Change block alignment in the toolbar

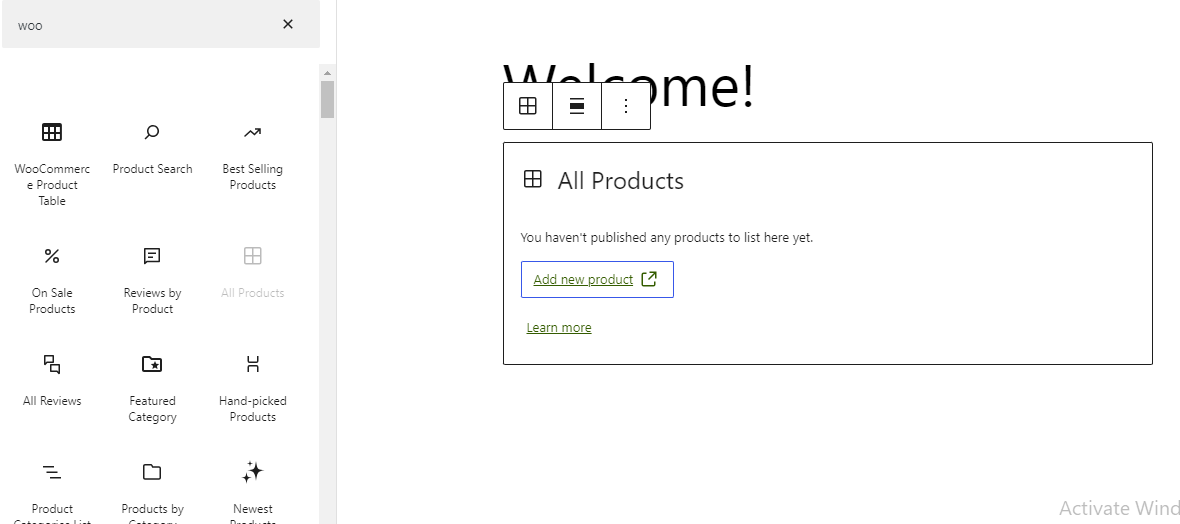click(x=577, y=106)
